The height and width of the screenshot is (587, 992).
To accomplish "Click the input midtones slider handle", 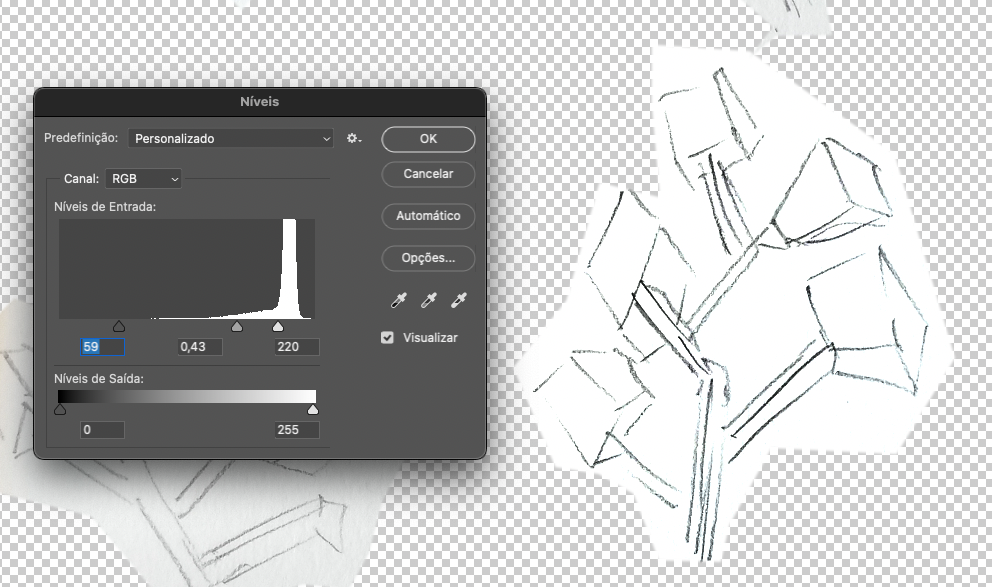I will 237,326.
